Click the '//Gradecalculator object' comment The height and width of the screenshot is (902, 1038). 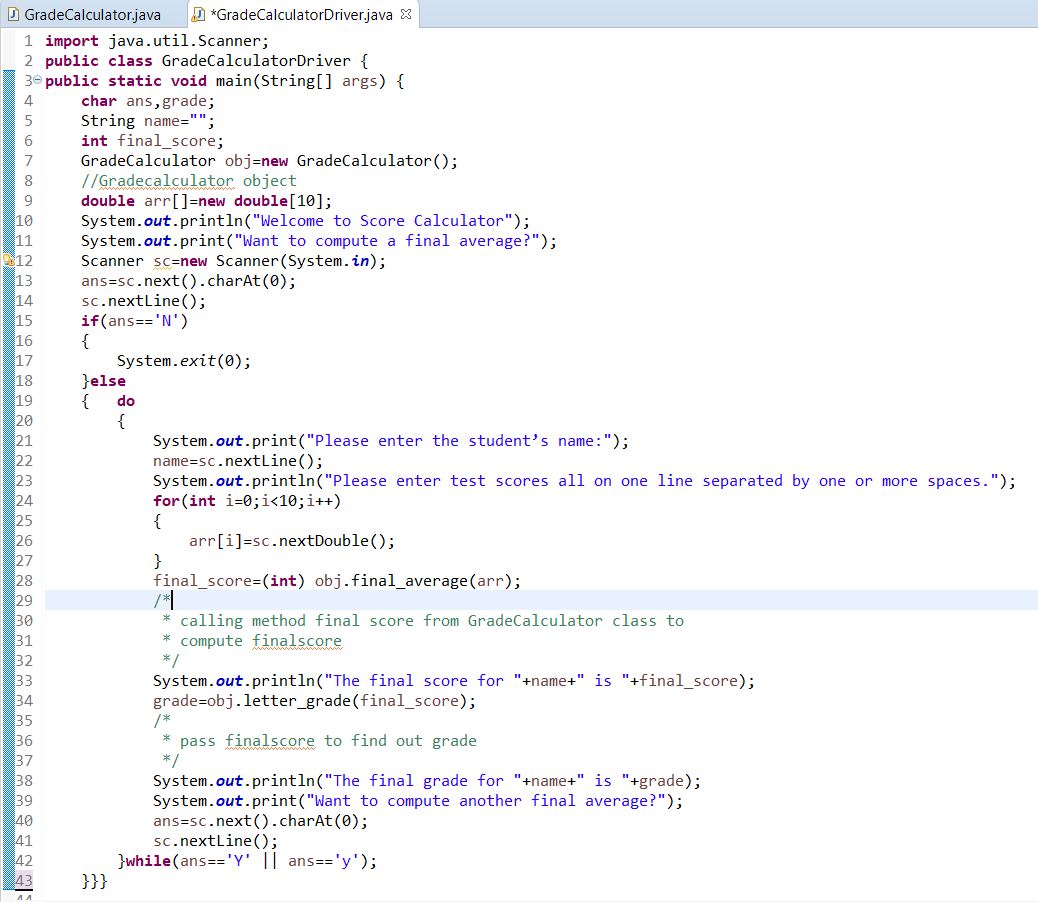pyautogui.click(x=189, y=181)
